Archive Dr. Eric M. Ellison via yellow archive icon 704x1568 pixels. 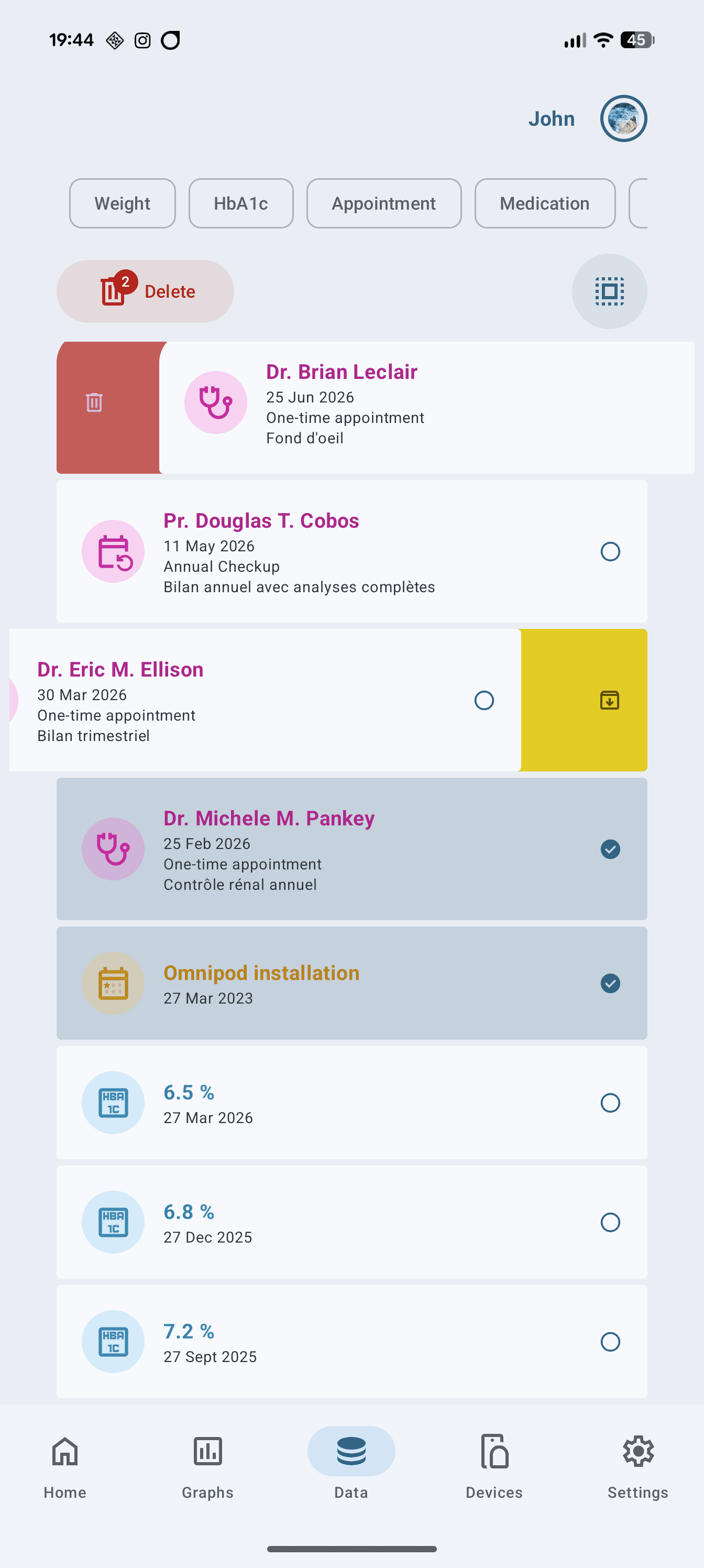pos(610,700)
